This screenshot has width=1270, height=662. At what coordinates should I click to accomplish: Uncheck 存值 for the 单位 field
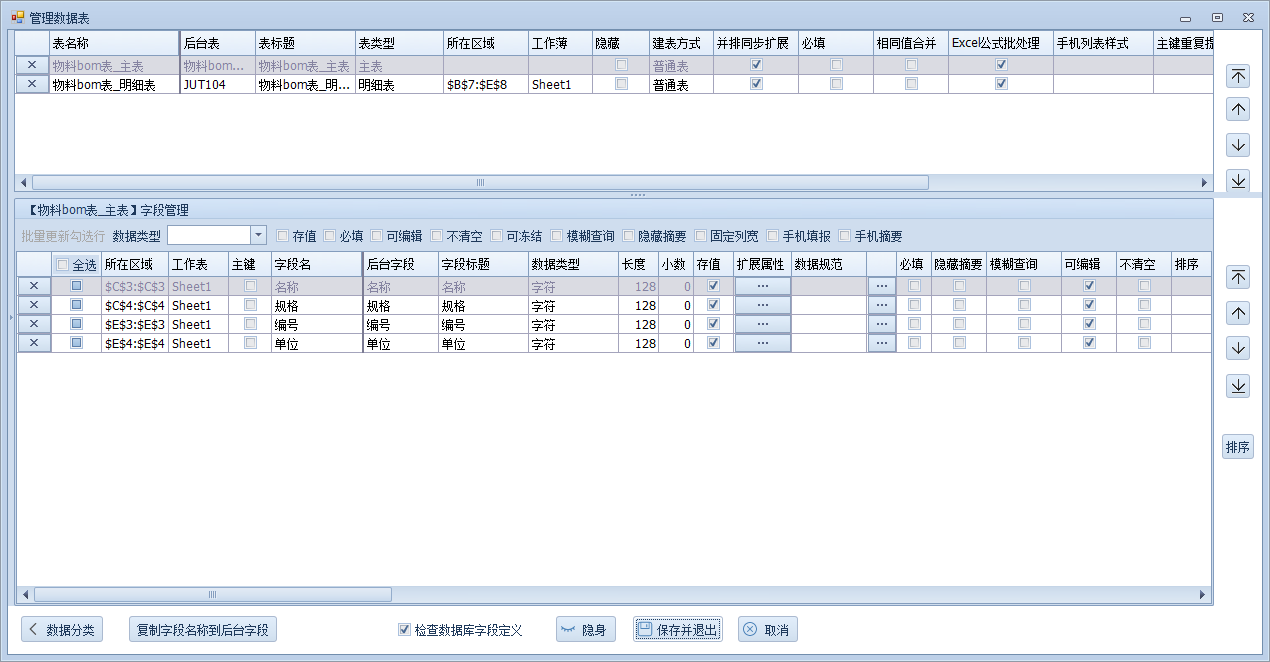pyautogui.click(x=713, y=343)
